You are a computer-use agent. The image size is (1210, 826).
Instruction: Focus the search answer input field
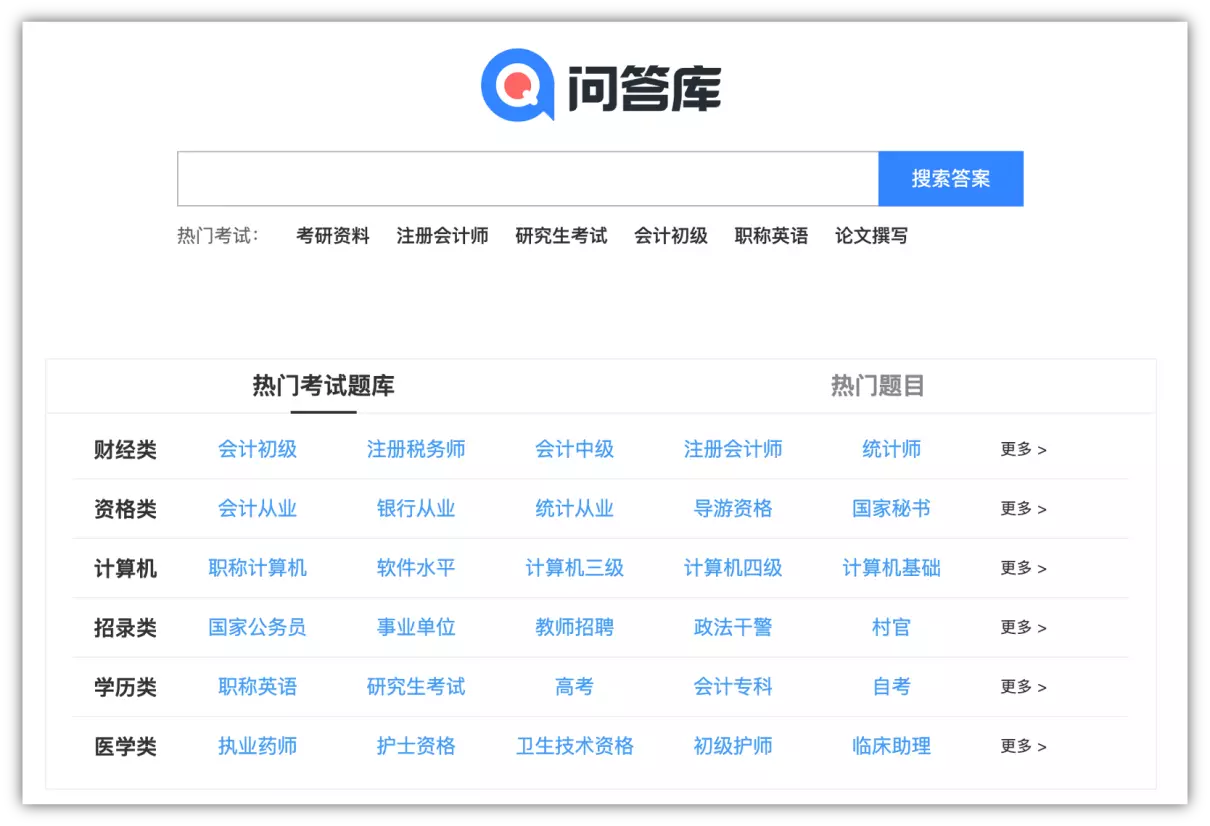(528, 179)
